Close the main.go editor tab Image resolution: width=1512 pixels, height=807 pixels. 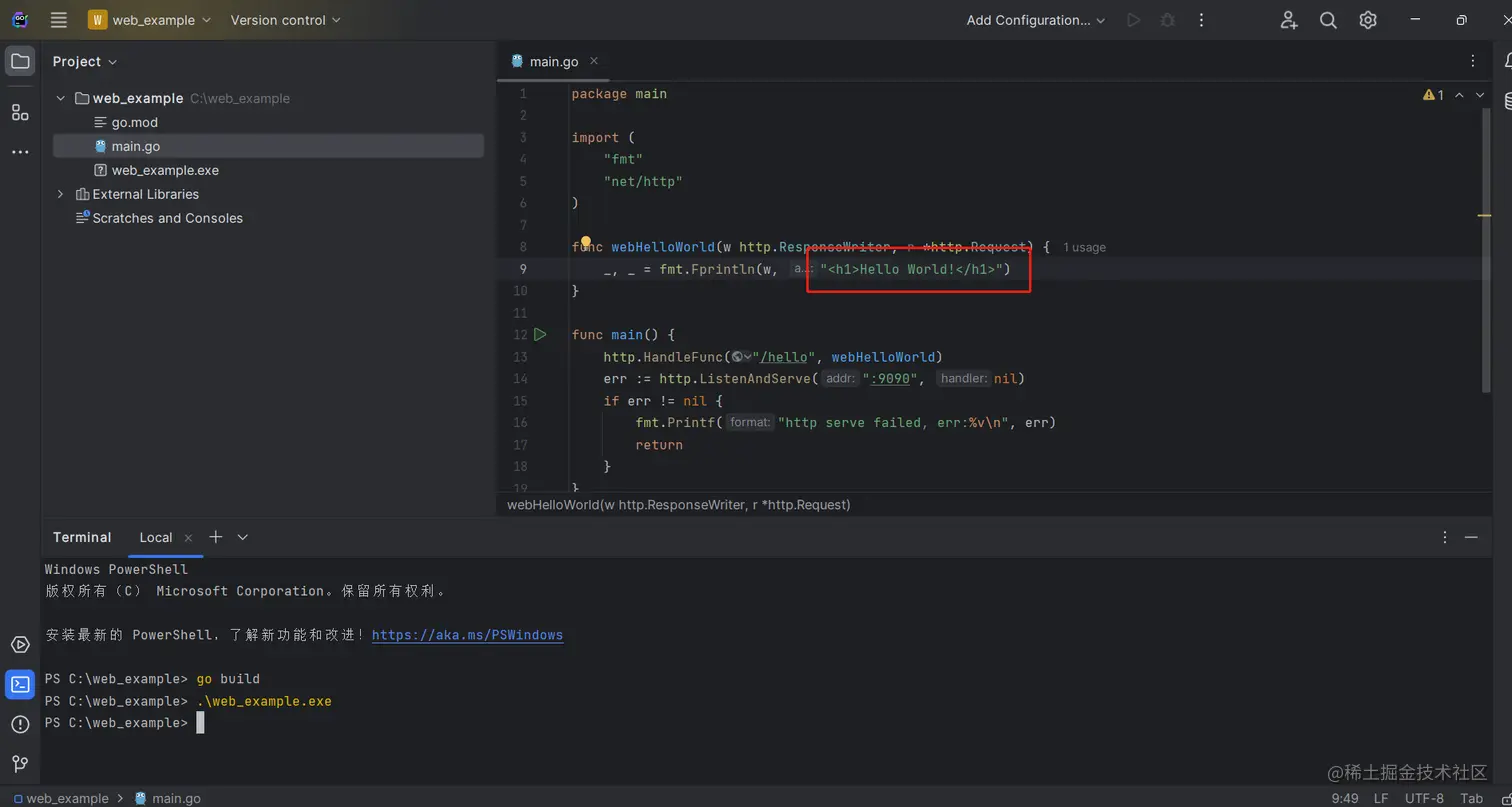click(594, 61)
